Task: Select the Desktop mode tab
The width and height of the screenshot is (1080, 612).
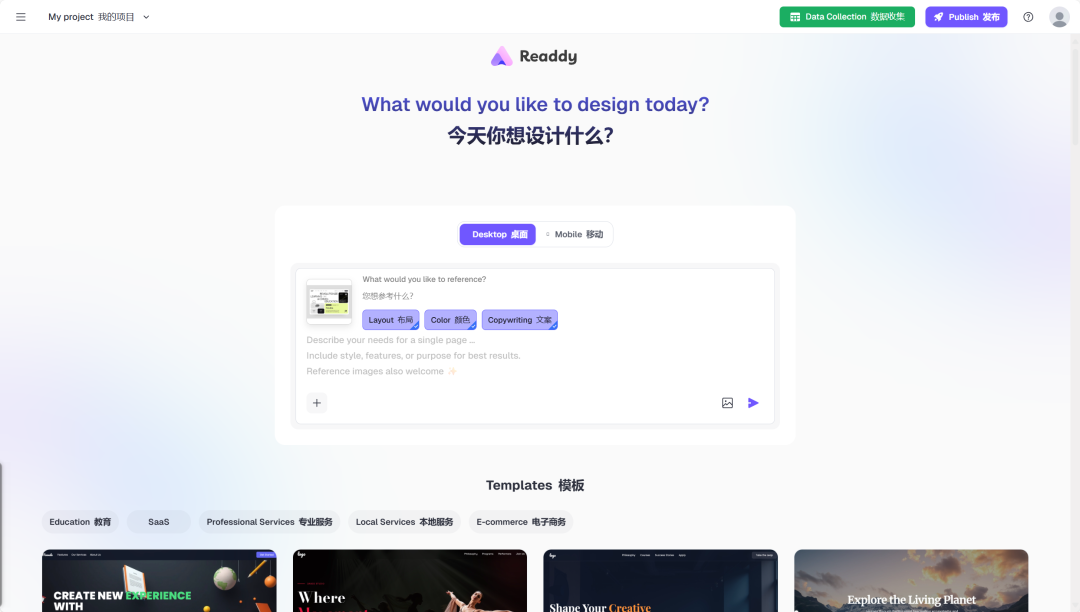Action: click(498, 234)
